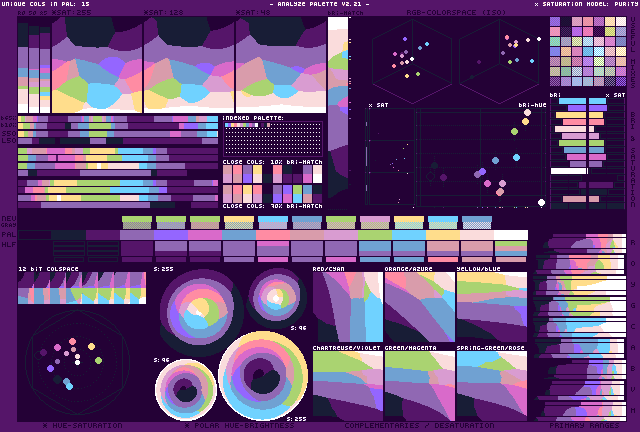Click the yellow dot in the BRI-HUE chart

click(x=525, y=121)
